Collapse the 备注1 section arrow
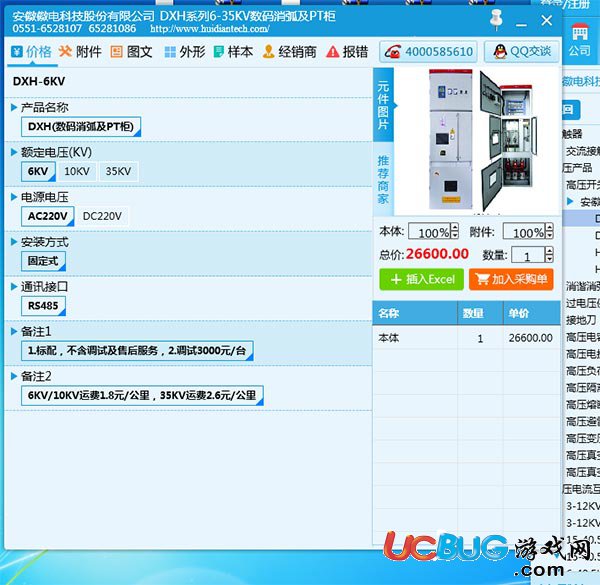Viewport: 600px width, 585px height. pos(14,331)
